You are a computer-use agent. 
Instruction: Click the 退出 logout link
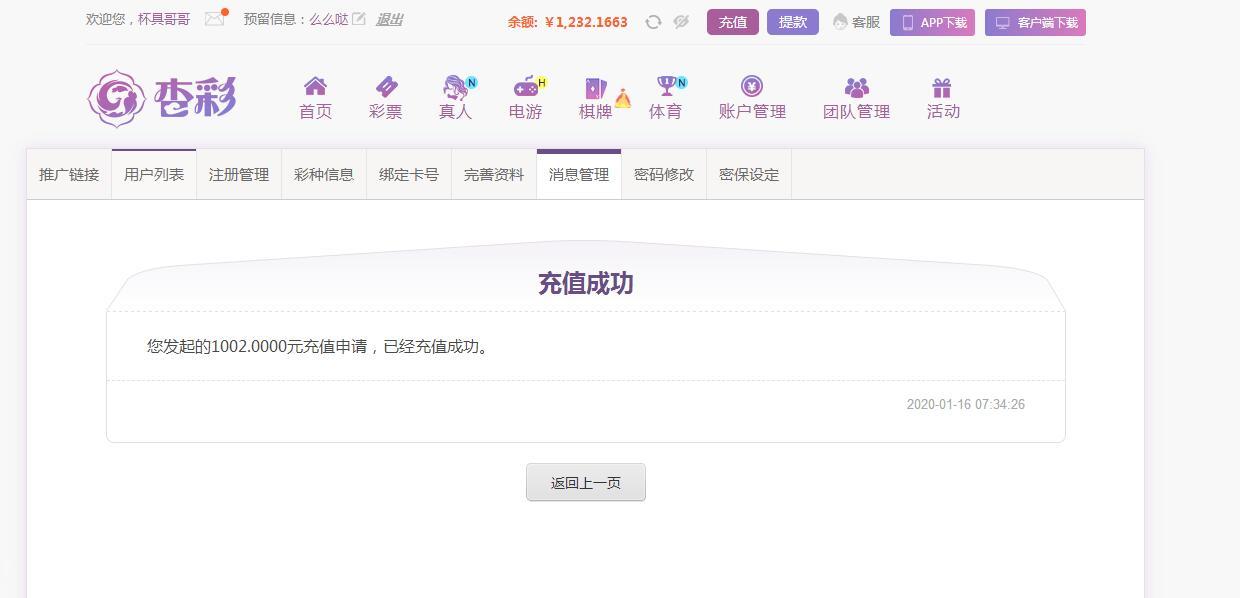389,19
